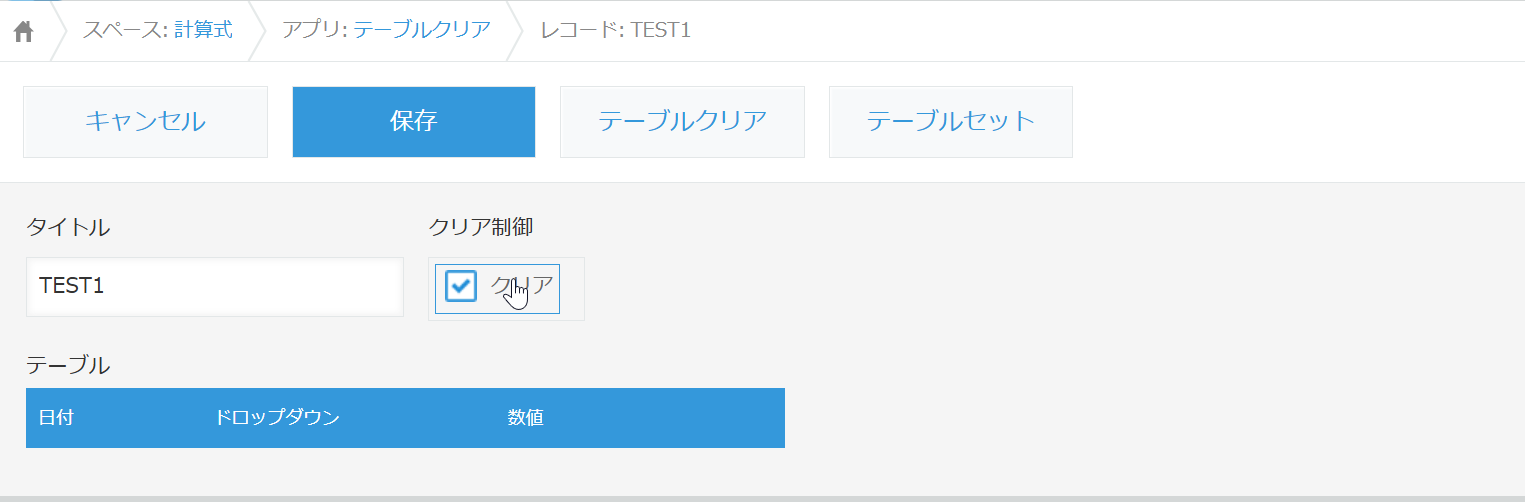Uncheck the クリア checkbox box
The image size is (1525, 502).
click(x=460, y=286)
